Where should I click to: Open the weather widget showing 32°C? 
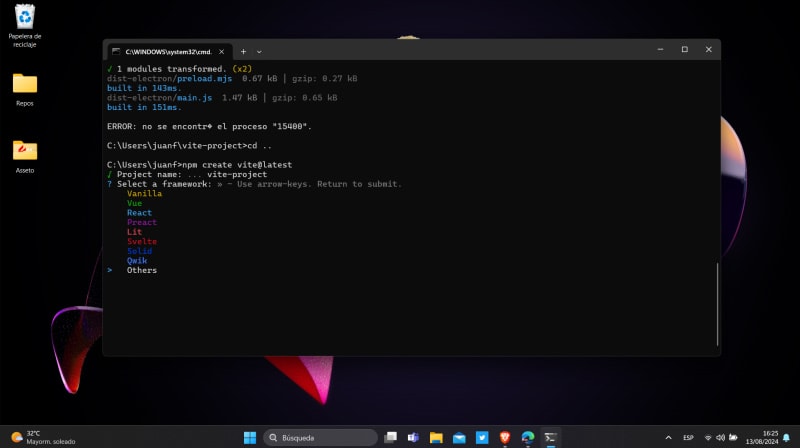click(x=43, y=437)
